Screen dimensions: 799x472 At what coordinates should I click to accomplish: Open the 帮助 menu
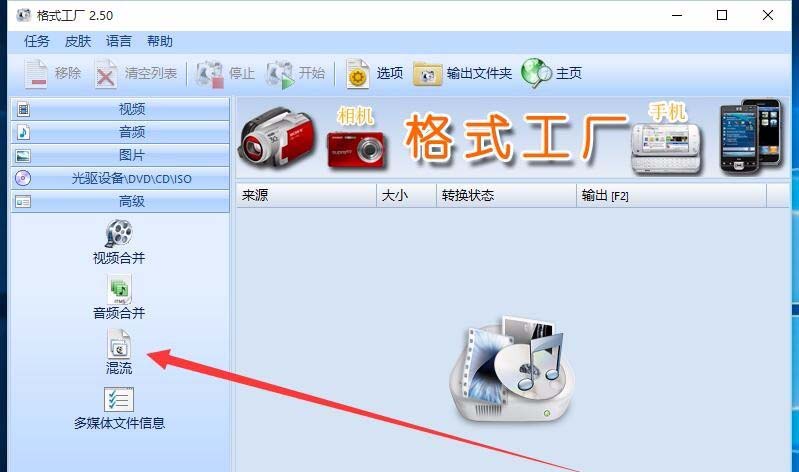click(x=159, y=41)
